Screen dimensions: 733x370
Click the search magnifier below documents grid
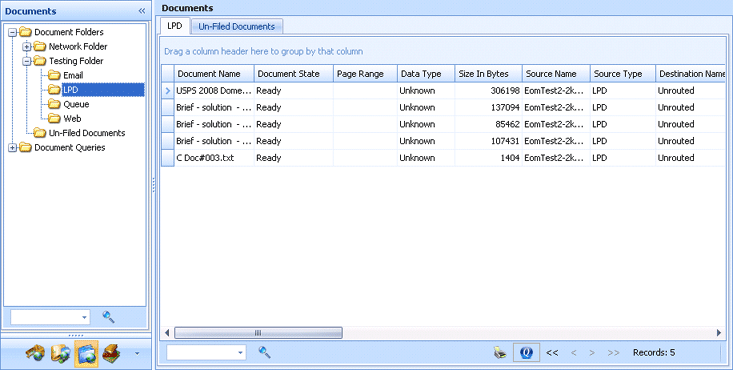pyautogui.click(x=265, y=352)
